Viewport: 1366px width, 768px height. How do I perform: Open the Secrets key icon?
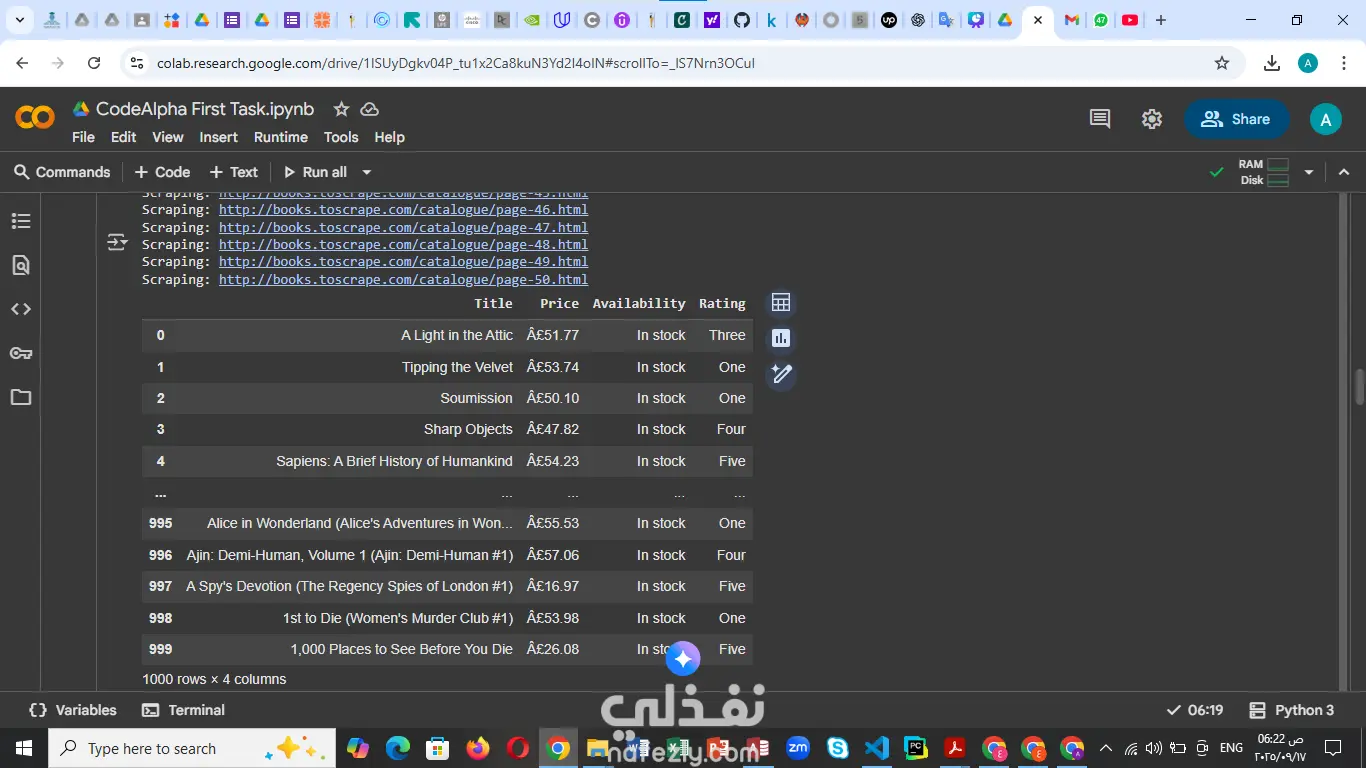click(21, 353)
